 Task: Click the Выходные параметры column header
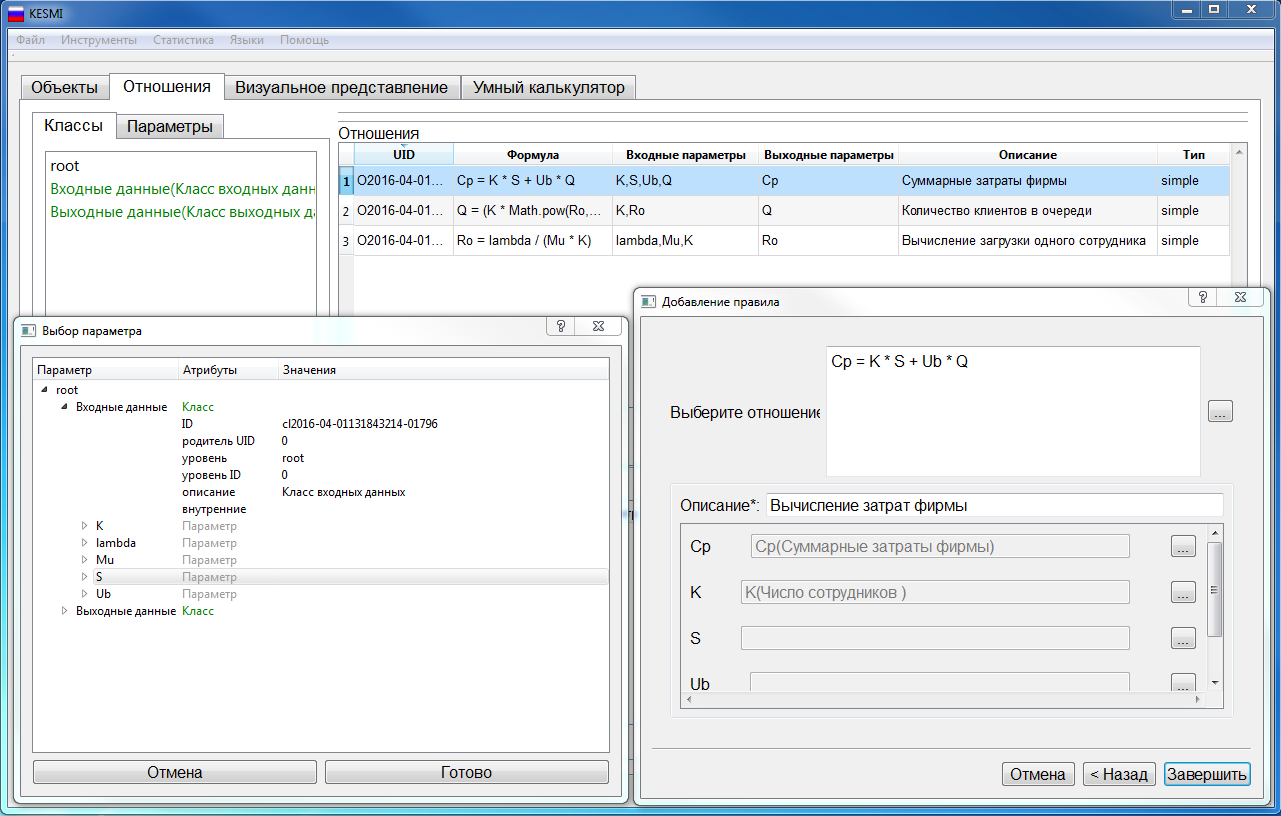pos(828,154)
